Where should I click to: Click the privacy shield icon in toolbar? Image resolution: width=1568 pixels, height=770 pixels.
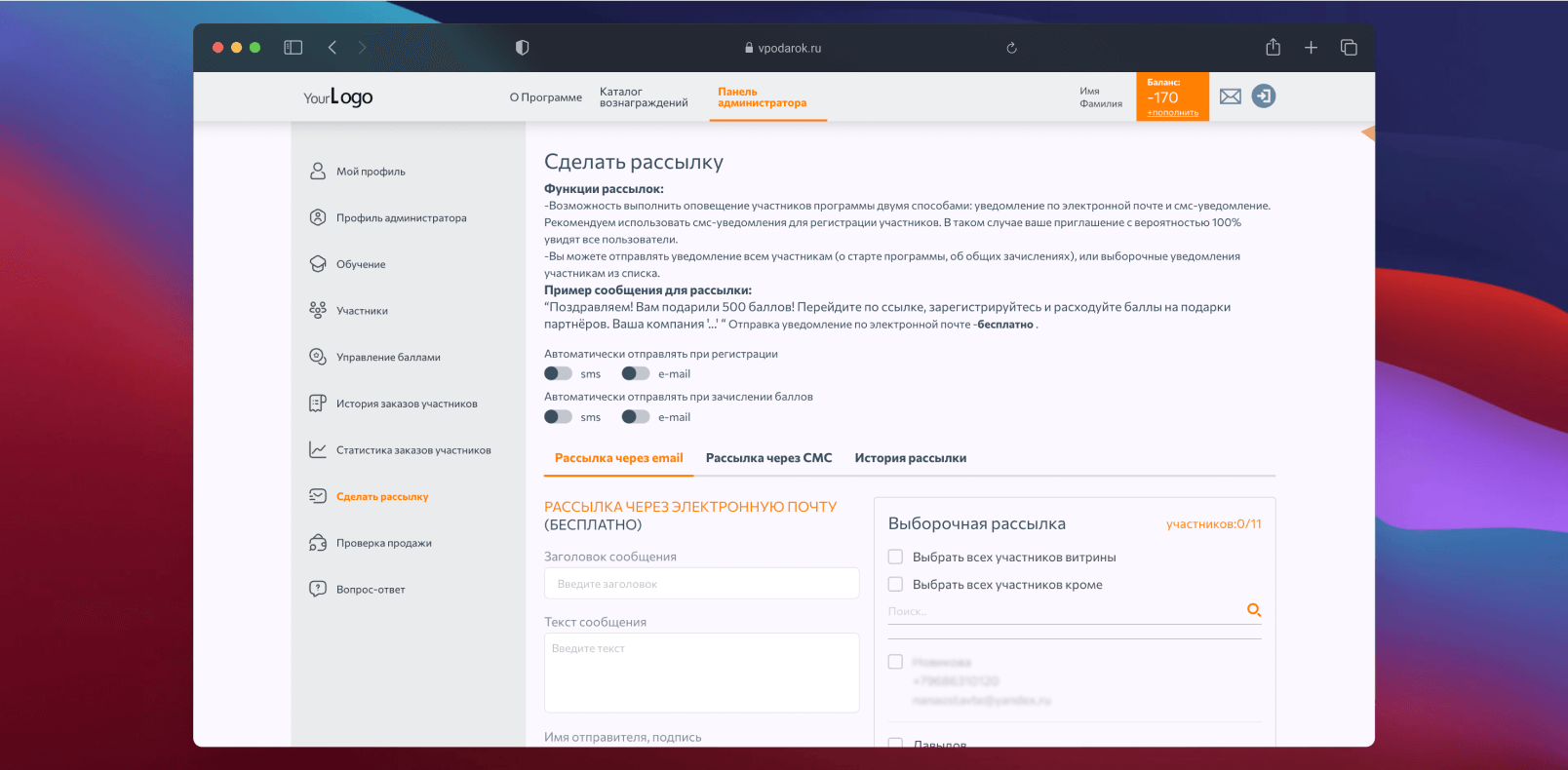pyautogui.click(x=522, y=48)
